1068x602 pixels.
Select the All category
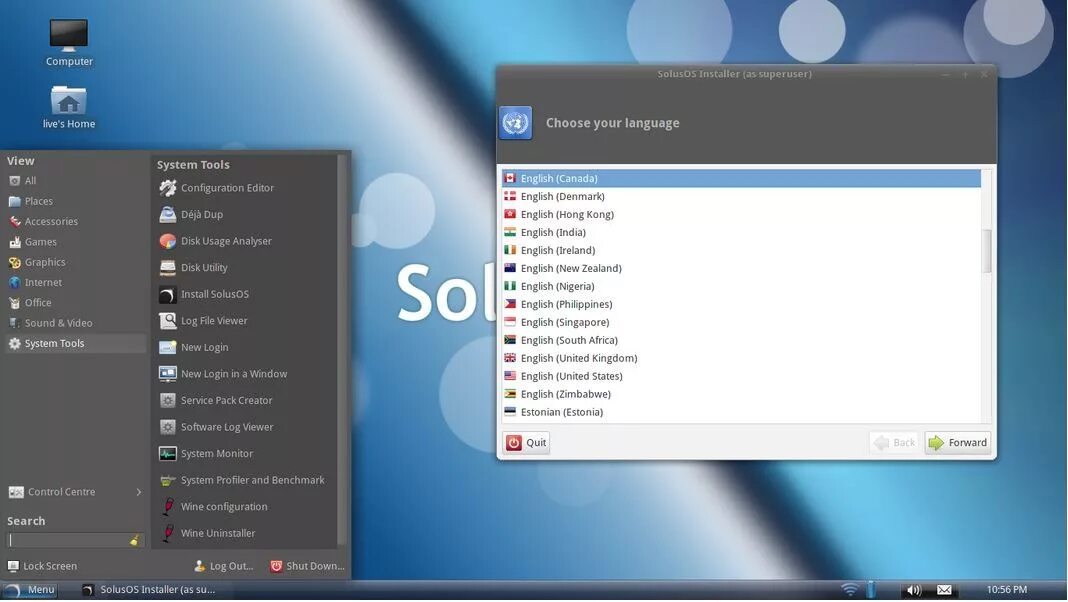click(x=75, y=181)
